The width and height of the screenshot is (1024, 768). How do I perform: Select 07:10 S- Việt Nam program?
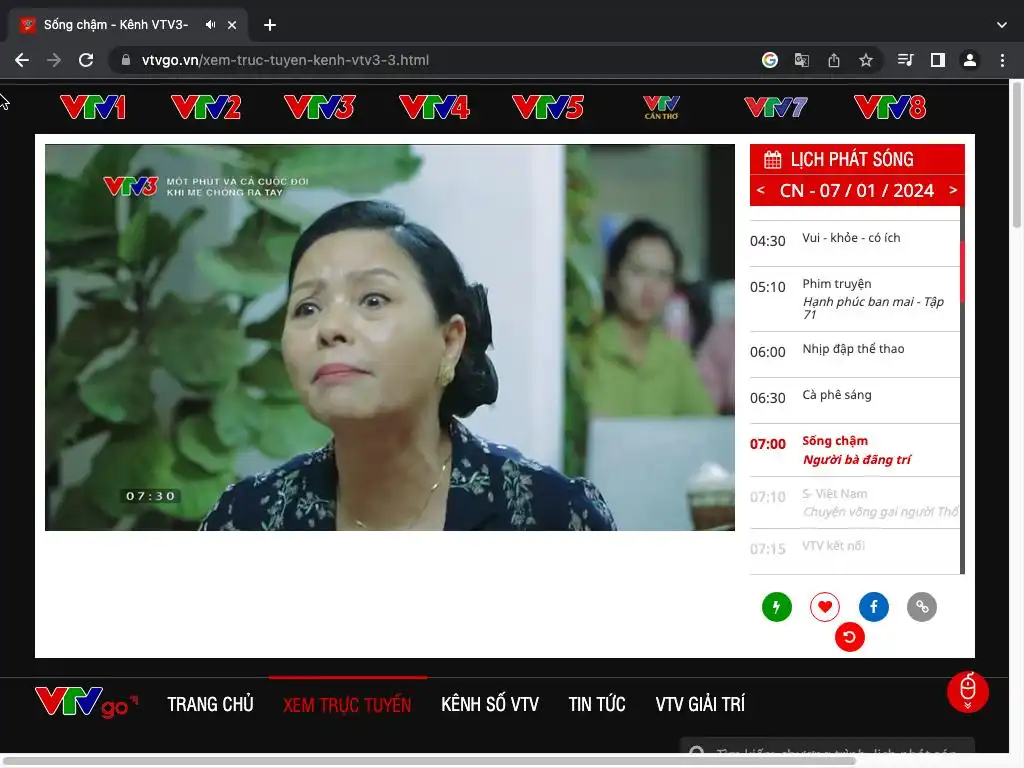pyautogui.click(x=854, y=503)
